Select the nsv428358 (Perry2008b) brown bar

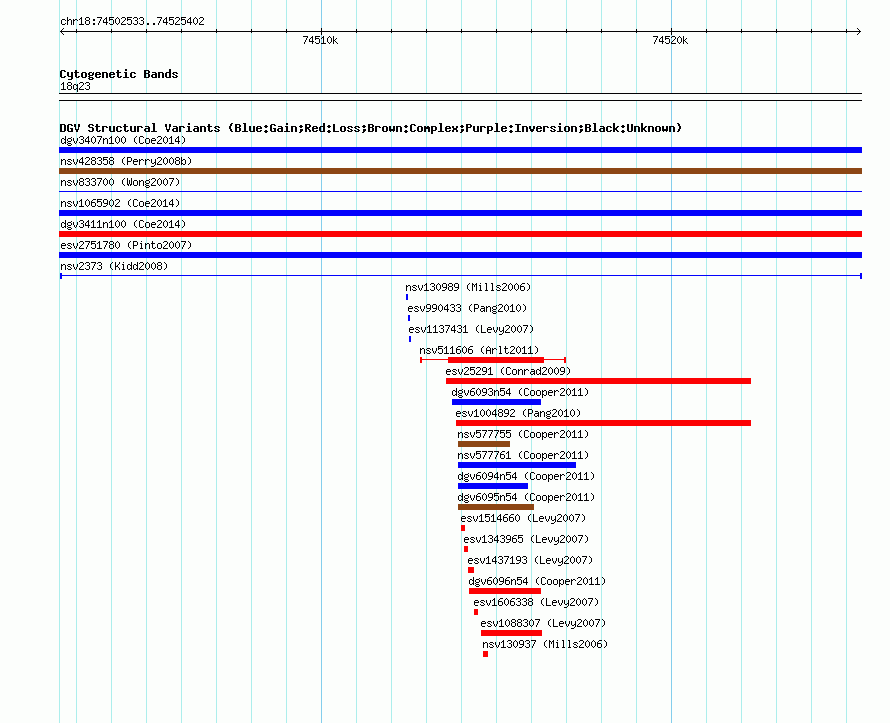pos(460,171)
